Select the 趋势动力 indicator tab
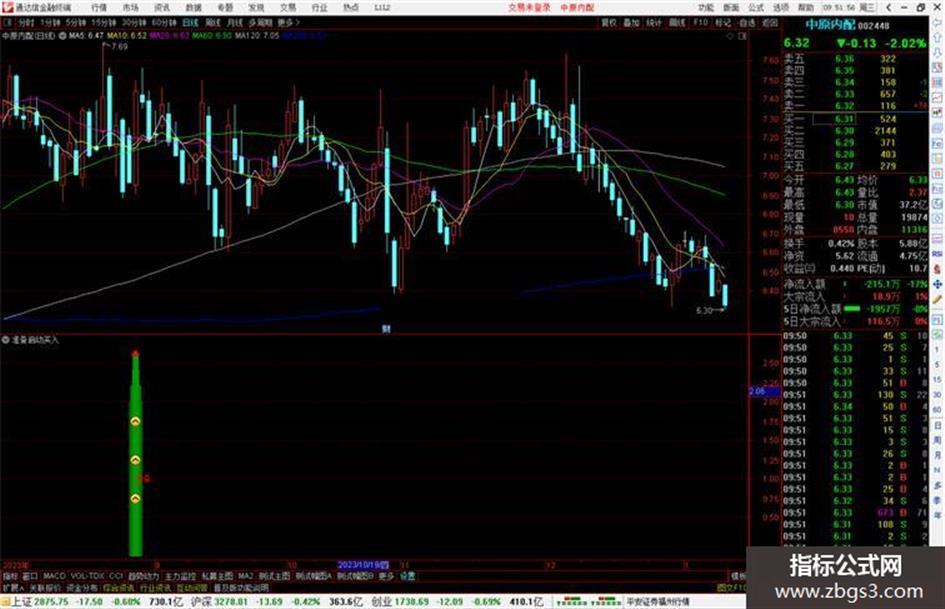945x609 pixels. 143,576
